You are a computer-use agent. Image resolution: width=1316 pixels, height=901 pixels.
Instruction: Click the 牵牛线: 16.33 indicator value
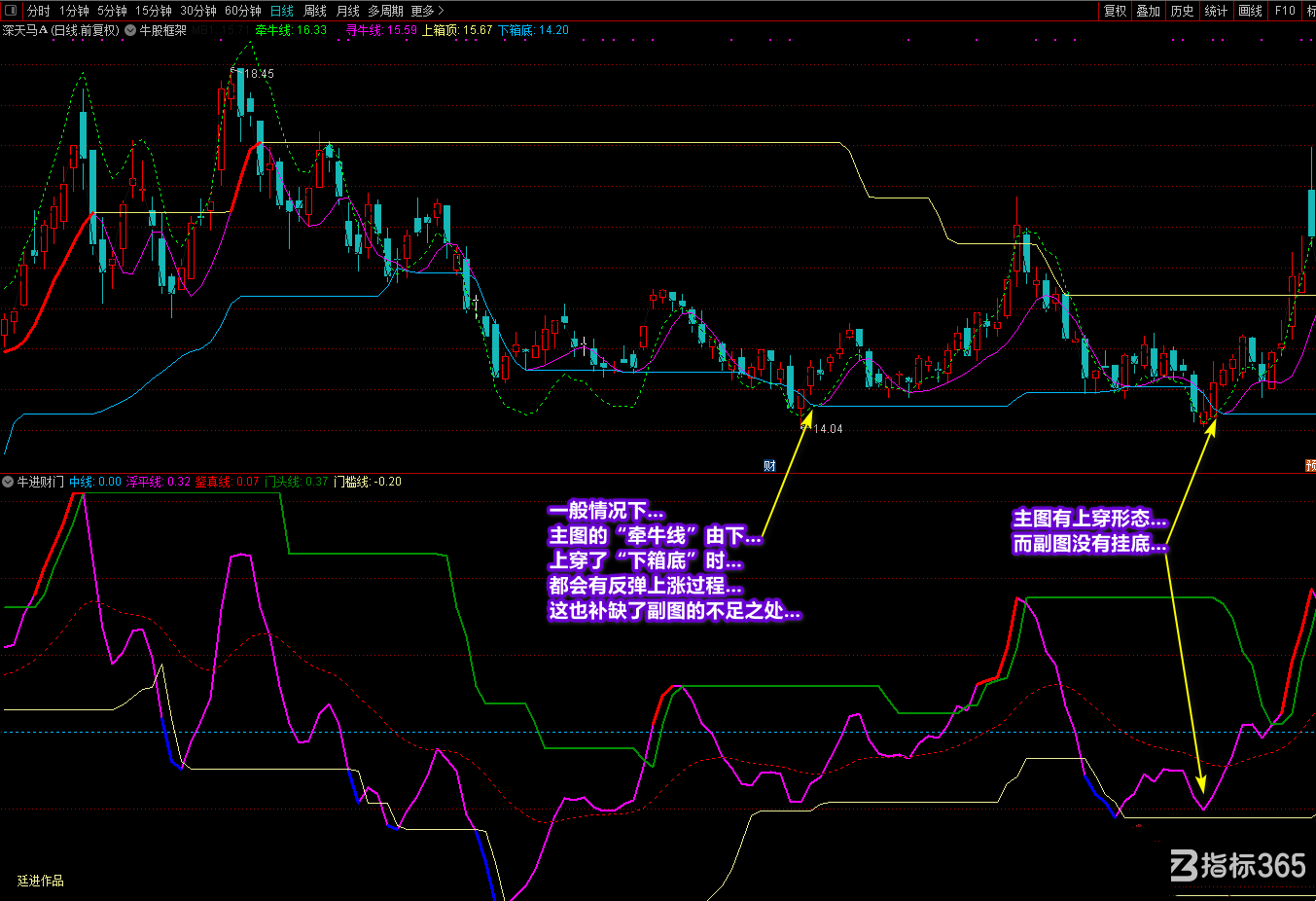pos(291,30)
